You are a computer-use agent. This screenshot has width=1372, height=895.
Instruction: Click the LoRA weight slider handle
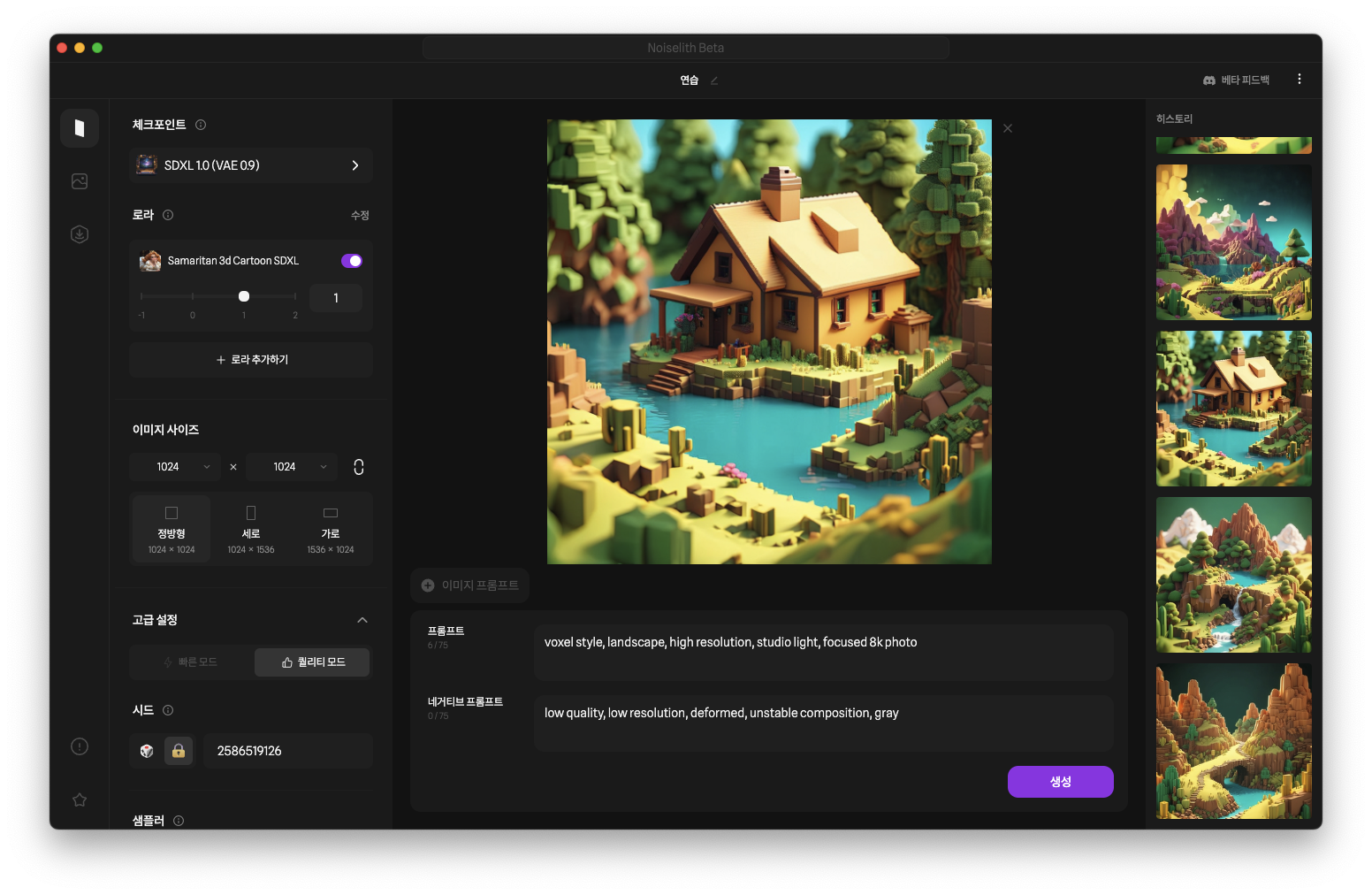(x=244, y=296)
